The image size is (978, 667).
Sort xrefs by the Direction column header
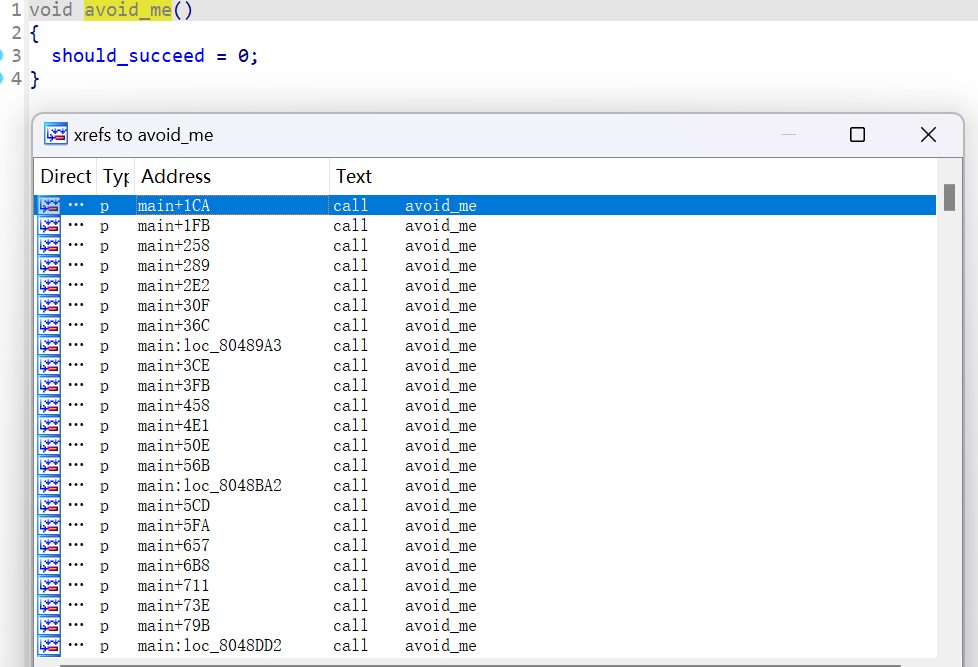(x=65, y=177)
